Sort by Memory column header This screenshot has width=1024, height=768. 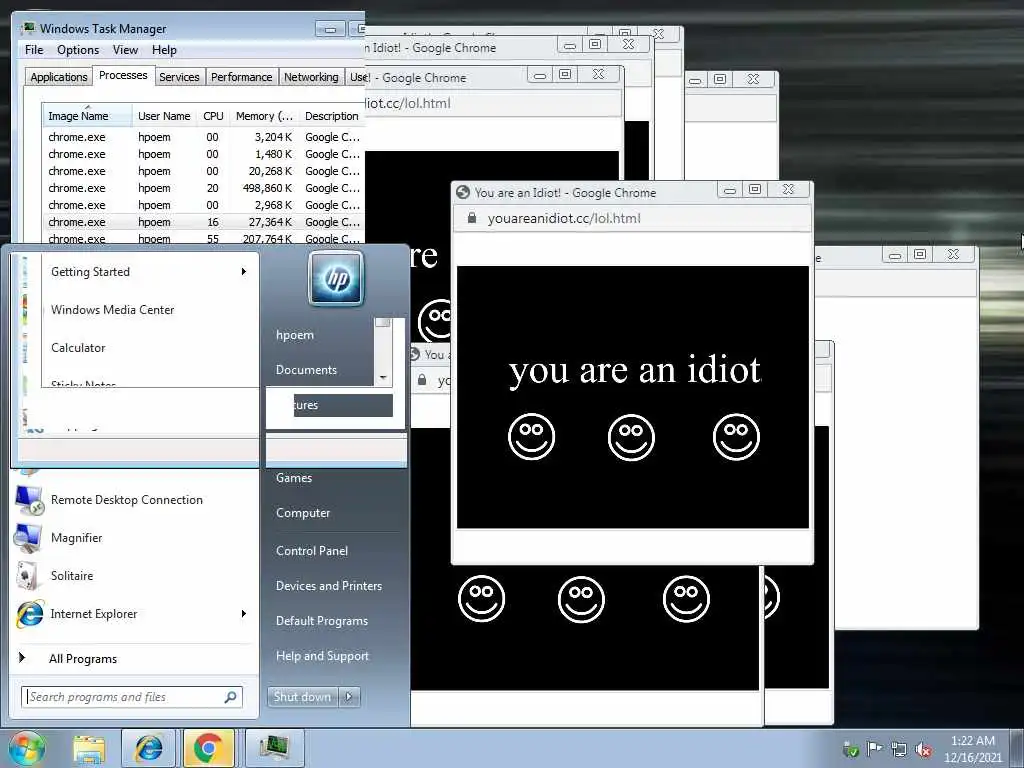click(264, 116)
